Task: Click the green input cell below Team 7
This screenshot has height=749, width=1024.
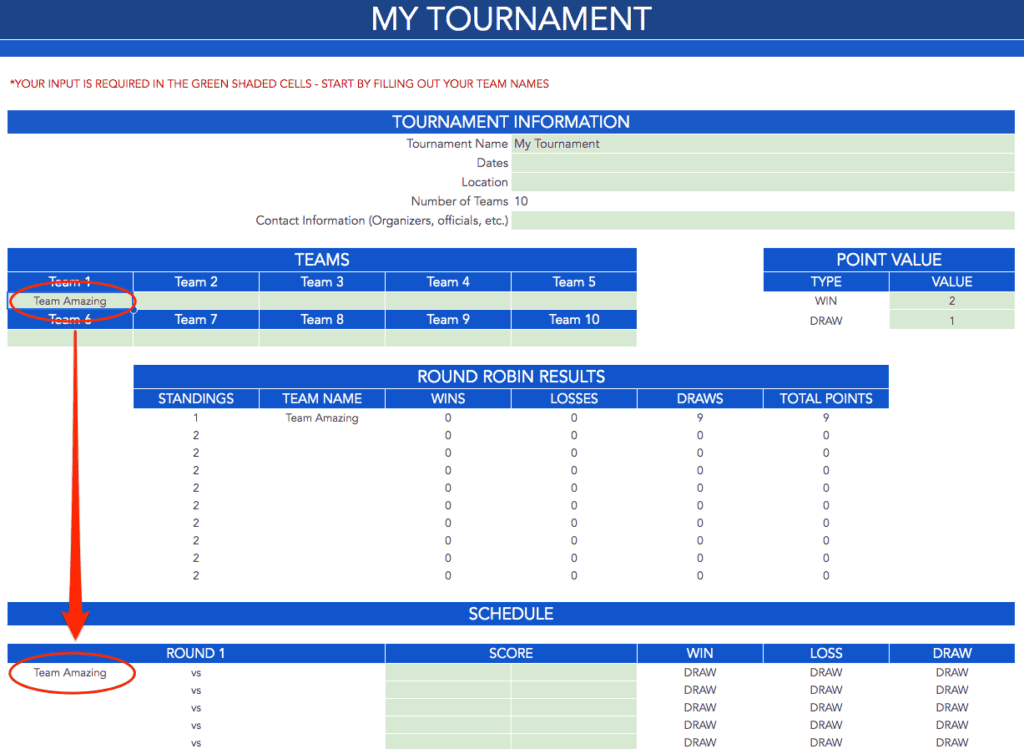Action: pyautogui.click(x=195, y=338)
